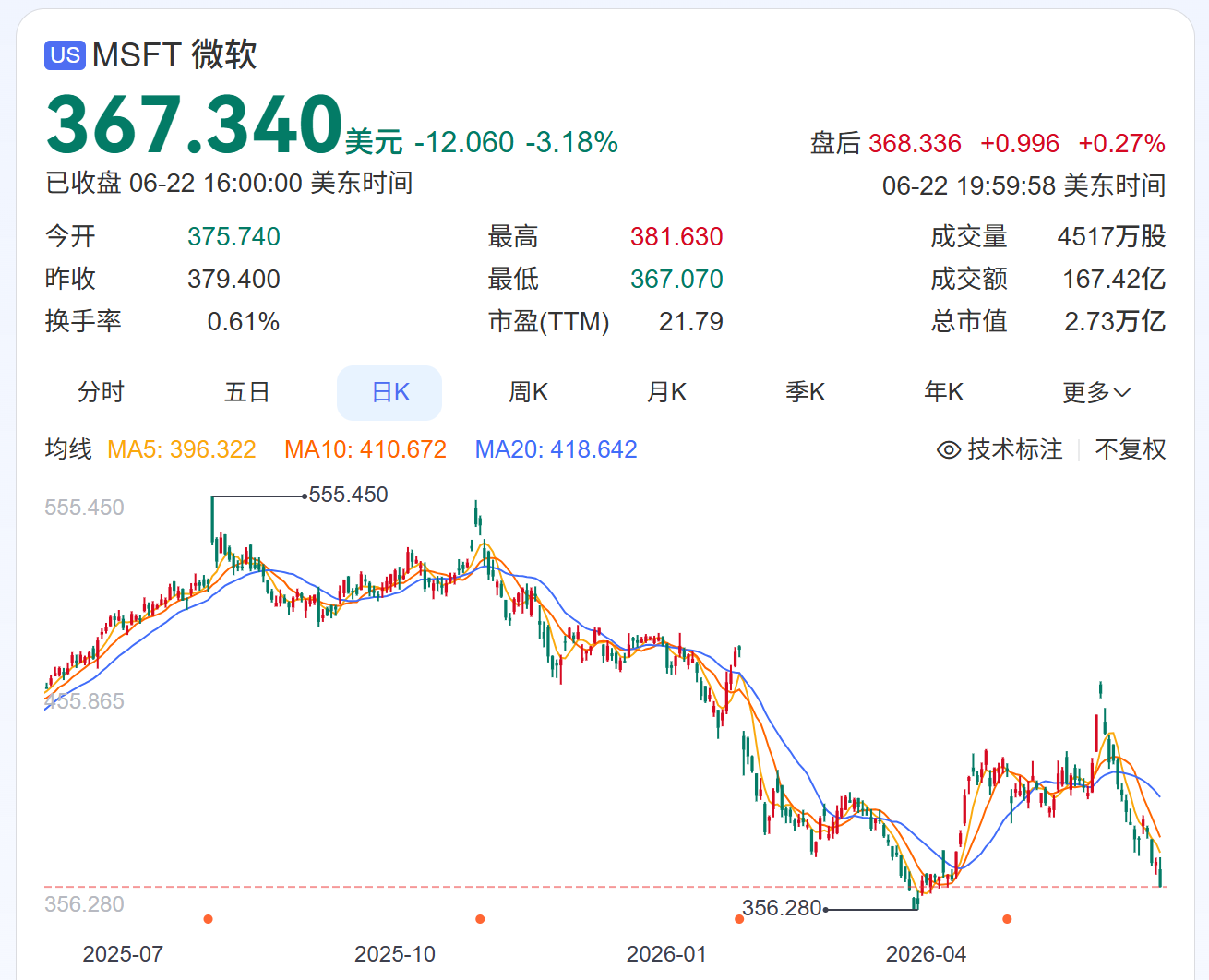Click the 2025-10 date axis label
The height and width of the screenshot is (980, 1209).
395,954
